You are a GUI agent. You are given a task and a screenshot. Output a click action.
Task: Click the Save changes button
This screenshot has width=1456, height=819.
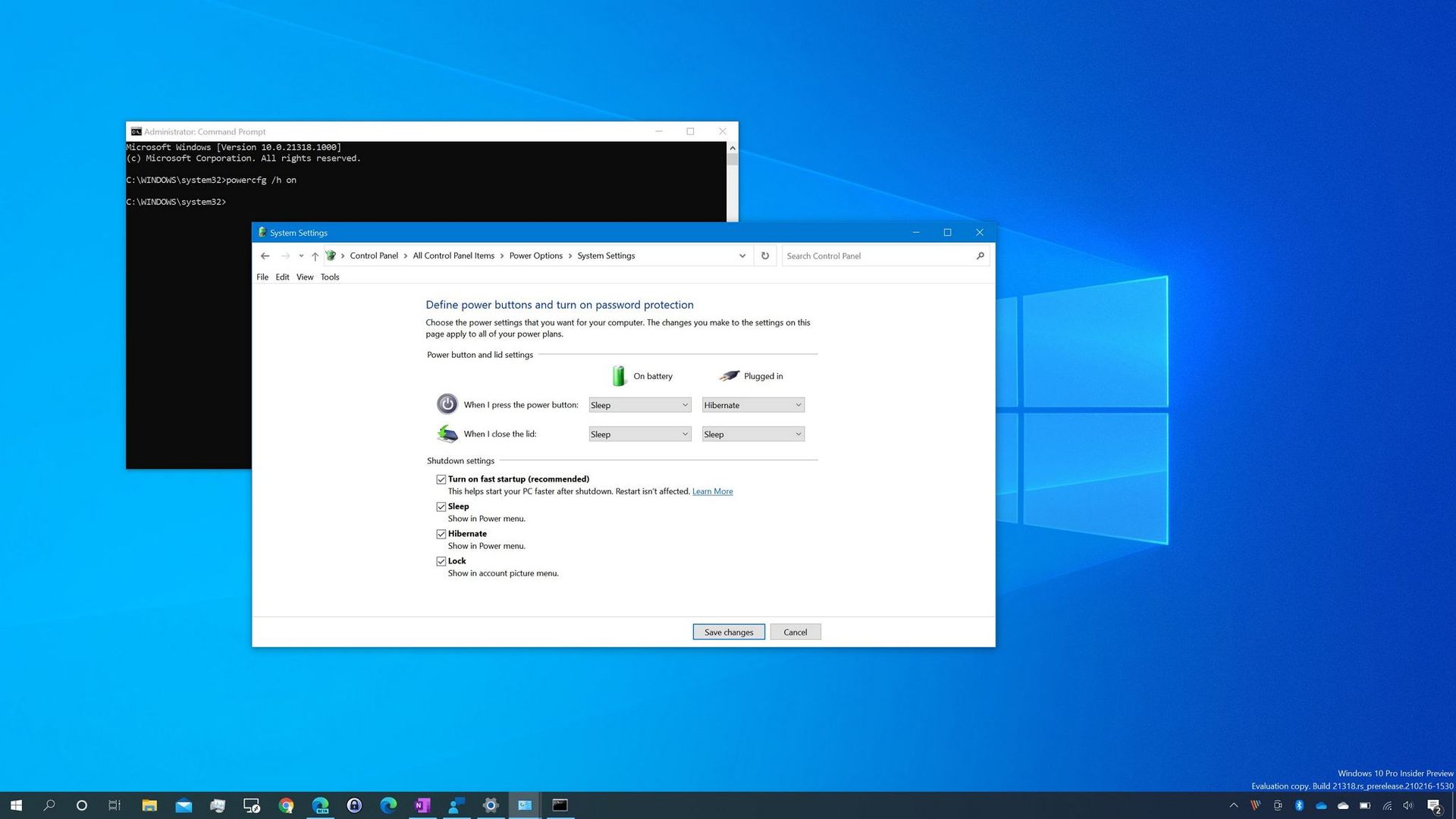[x=728, y=632]
